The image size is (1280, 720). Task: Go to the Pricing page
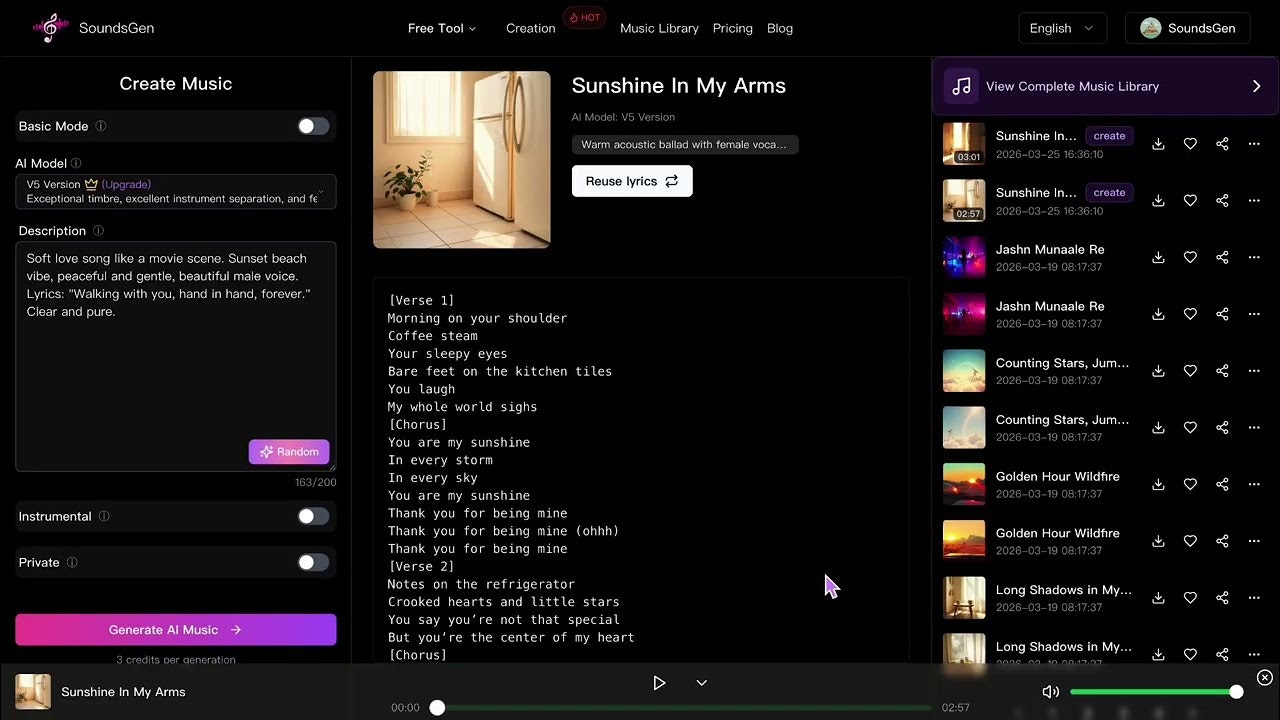point(732,28)
